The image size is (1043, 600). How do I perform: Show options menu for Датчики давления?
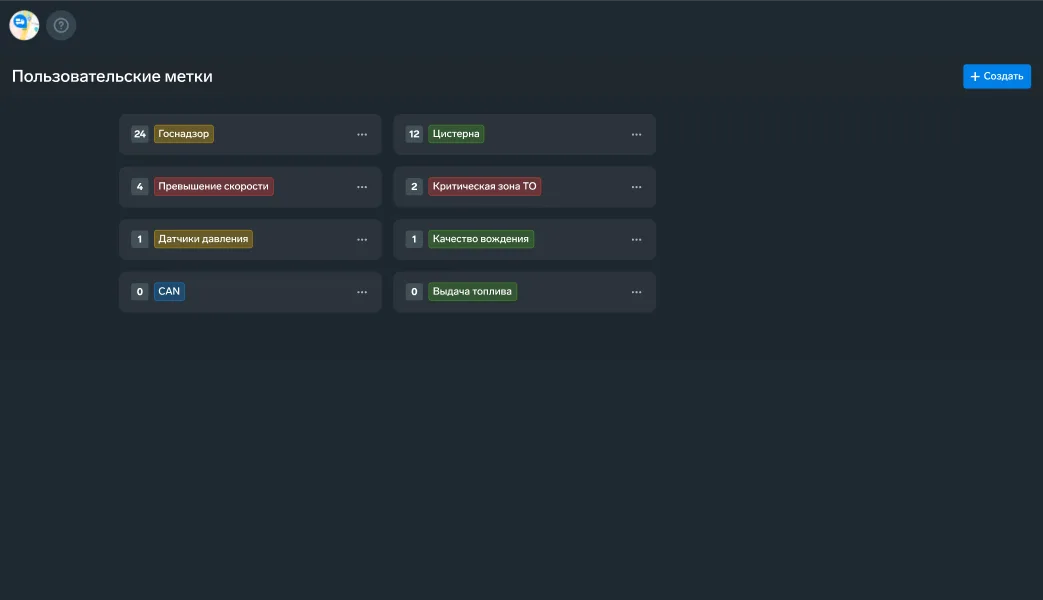(x=362, y=239)
